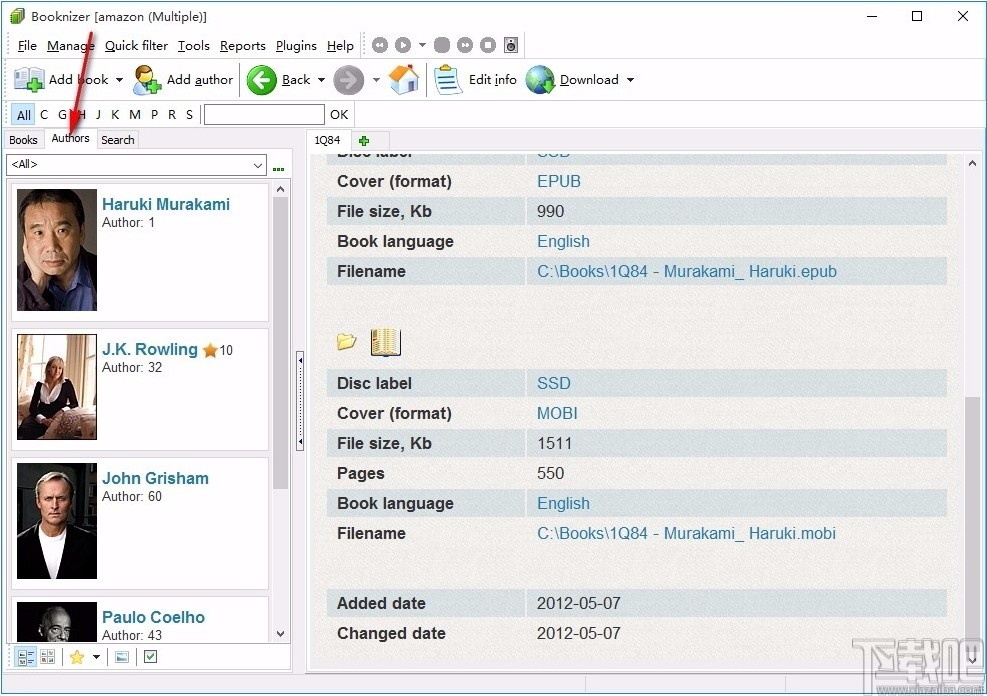
Task: Open the Reports menu
Action: click(242, 45)
